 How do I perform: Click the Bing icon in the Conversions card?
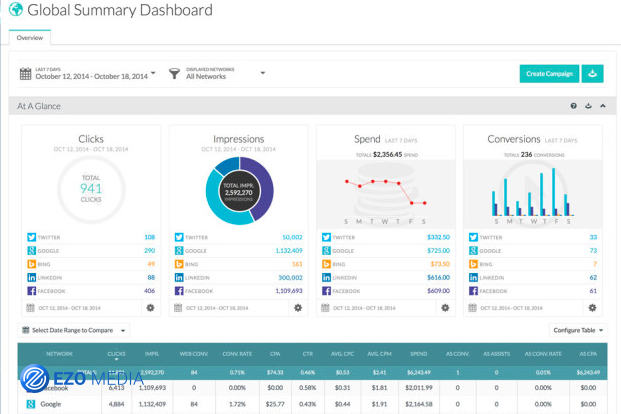pos(473,264)
